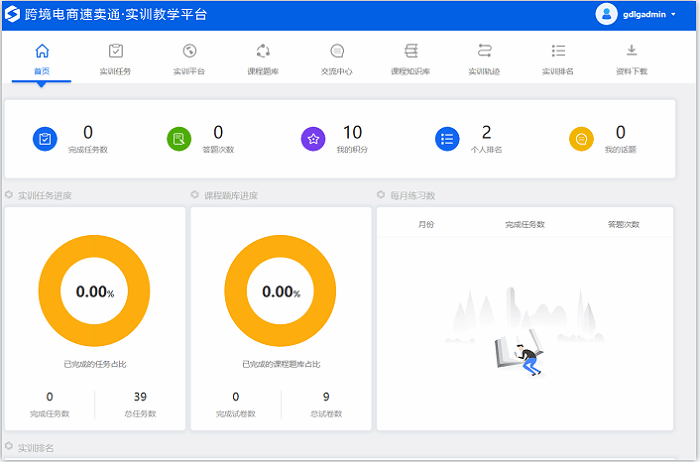
Task: Click the 实训排名 section heading
Action: click(36, 448)
